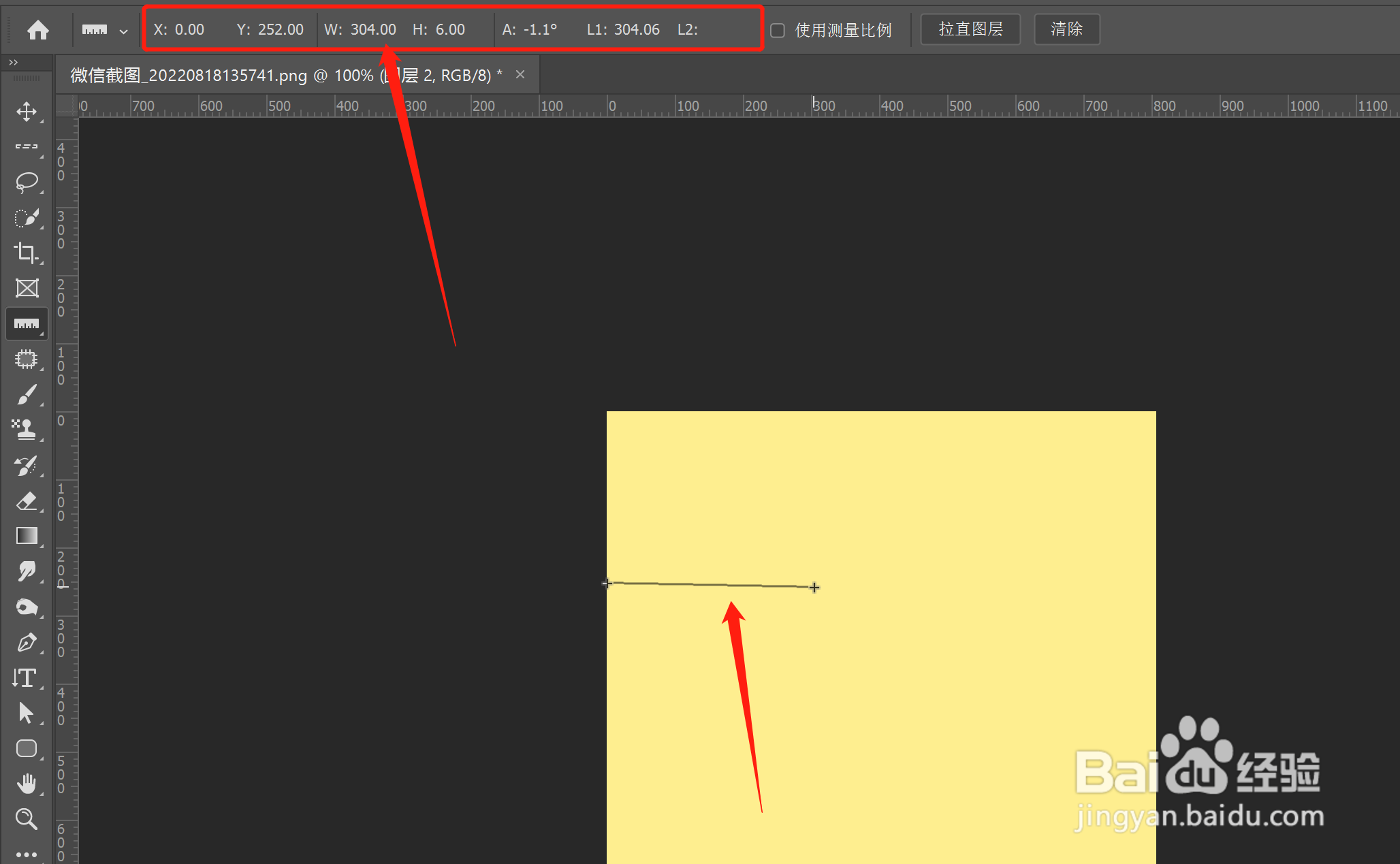The image size is (1400, 864).
Task: Open the Edit Toolbar three-dots menu
Action: coord(27,854)
